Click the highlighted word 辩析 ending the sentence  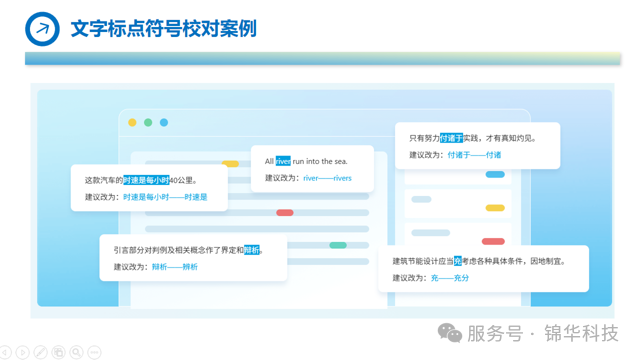[251, 250]
